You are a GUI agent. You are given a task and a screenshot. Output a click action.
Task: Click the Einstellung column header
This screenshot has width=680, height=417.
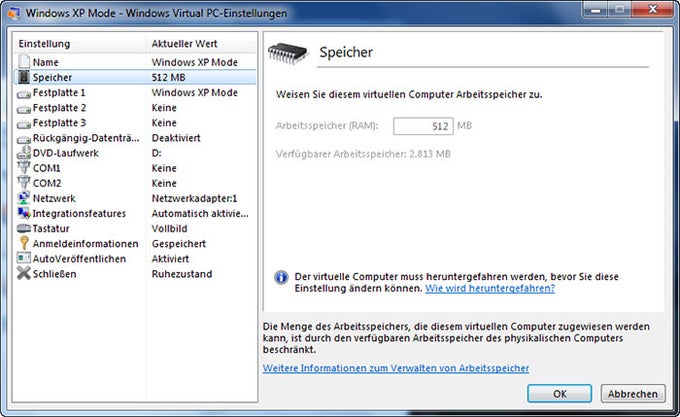80,44
